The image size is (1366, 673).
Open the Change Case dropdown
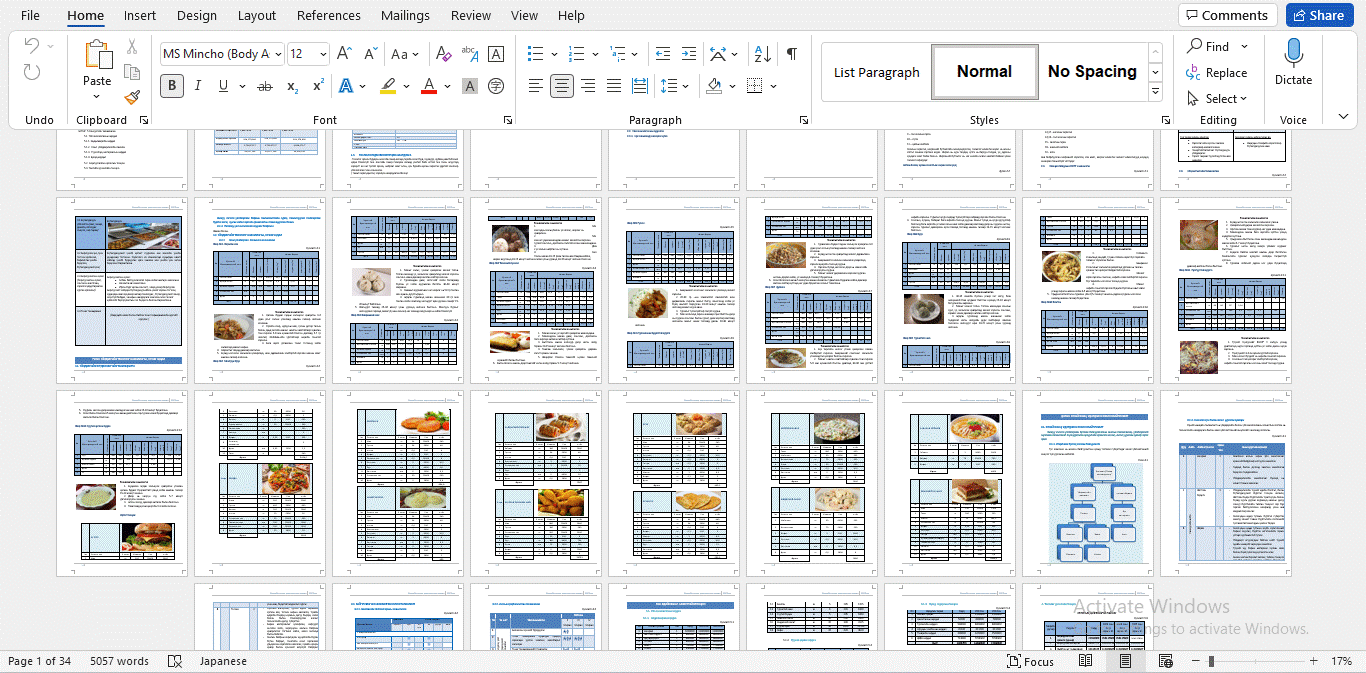pos(405,54)
